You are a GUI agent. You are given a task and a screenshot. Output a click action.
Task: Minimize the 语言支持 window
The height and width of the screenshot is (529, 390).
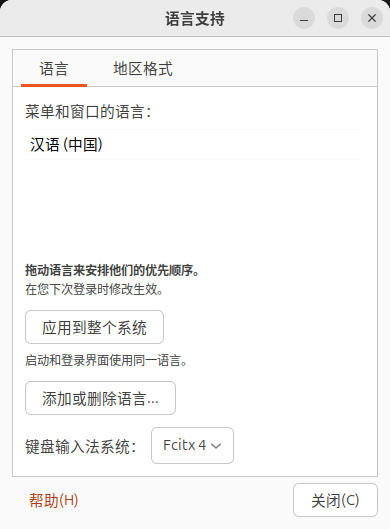click(x=304, y=18)
